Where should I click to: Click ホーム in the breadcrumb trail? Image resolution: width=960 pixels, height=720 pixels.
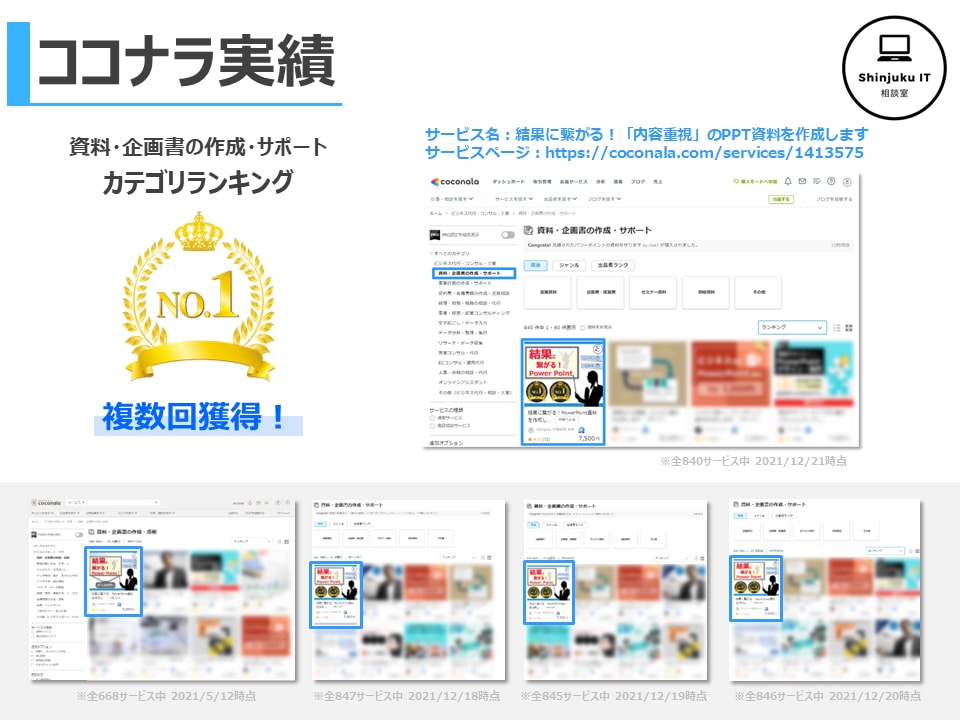pos(435,213)
